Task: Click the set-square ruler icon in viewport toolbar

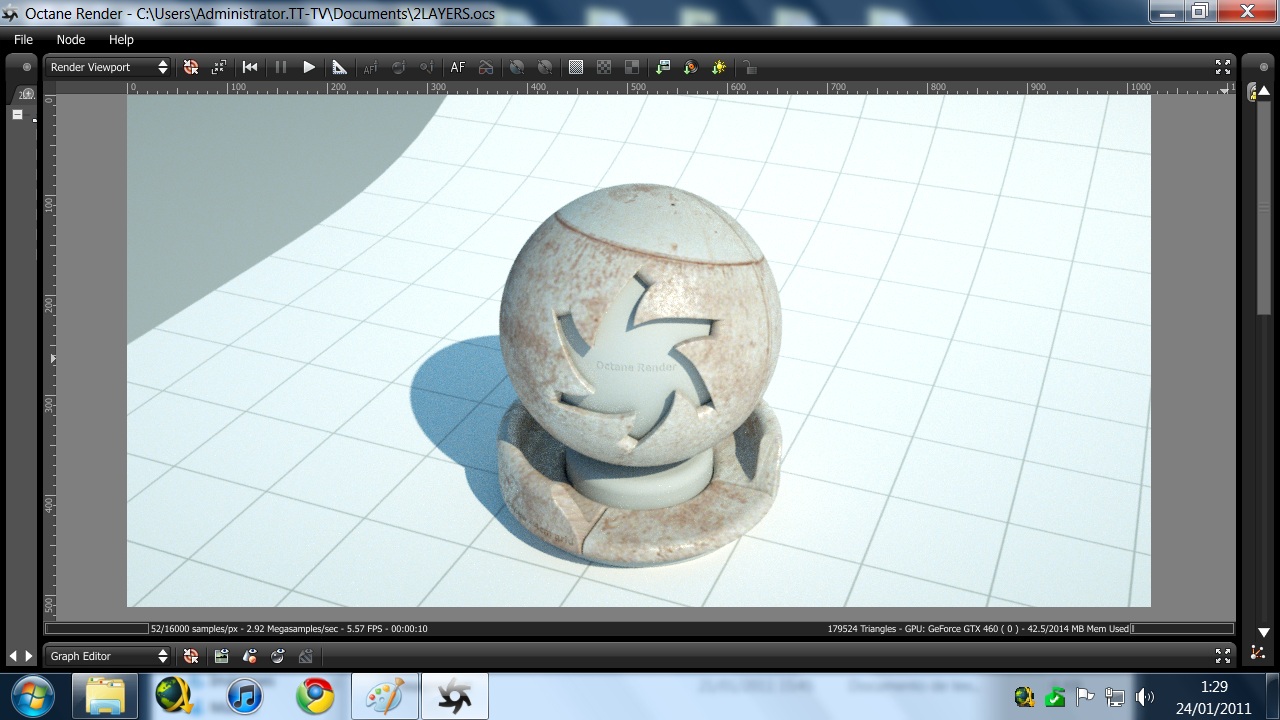Action: [x=339, y=67]
